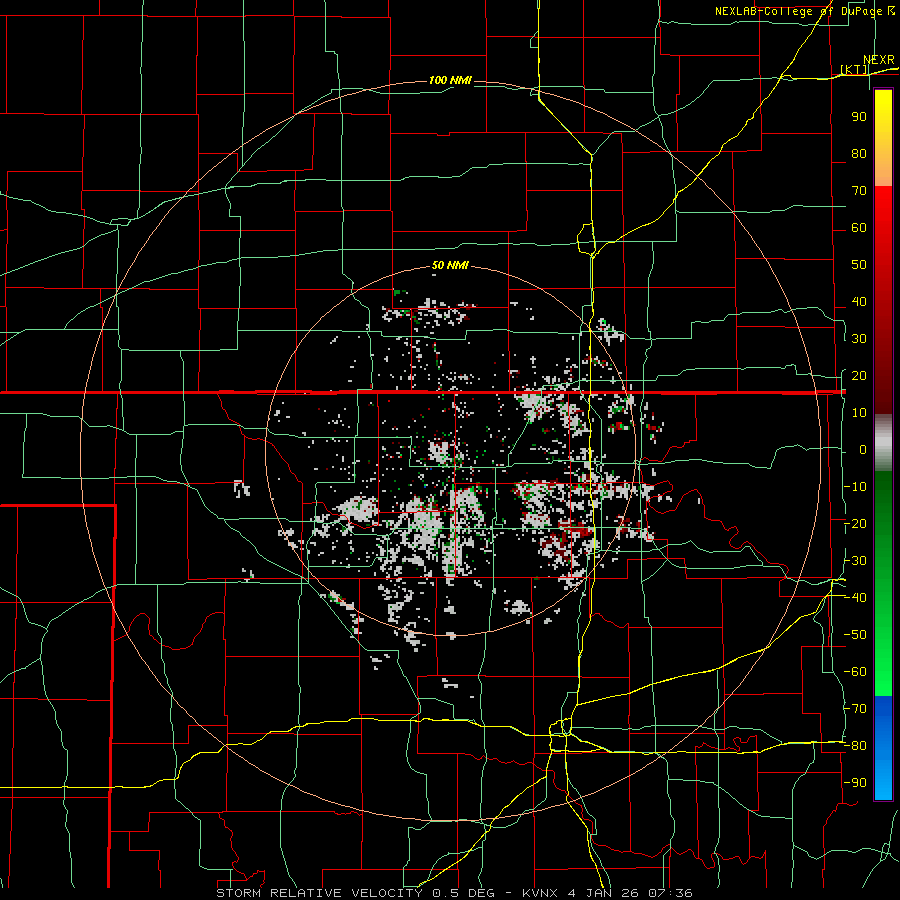Click the 50 value on velocity scale
Image resolution: width=900 pixels, height=900 pixels.
pyautogui.click(x=859, y=265)
